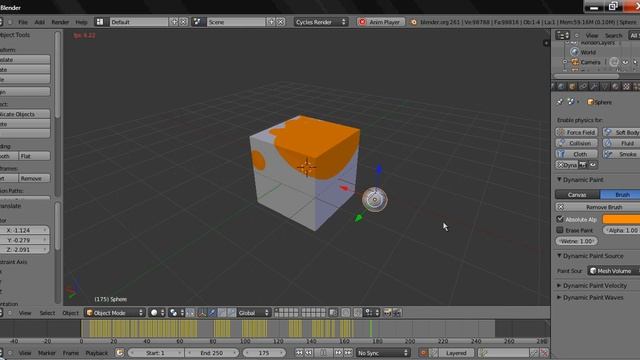Open the Object Data properties tab
This screenshot has width=640, height=360.
pos(605,87)
